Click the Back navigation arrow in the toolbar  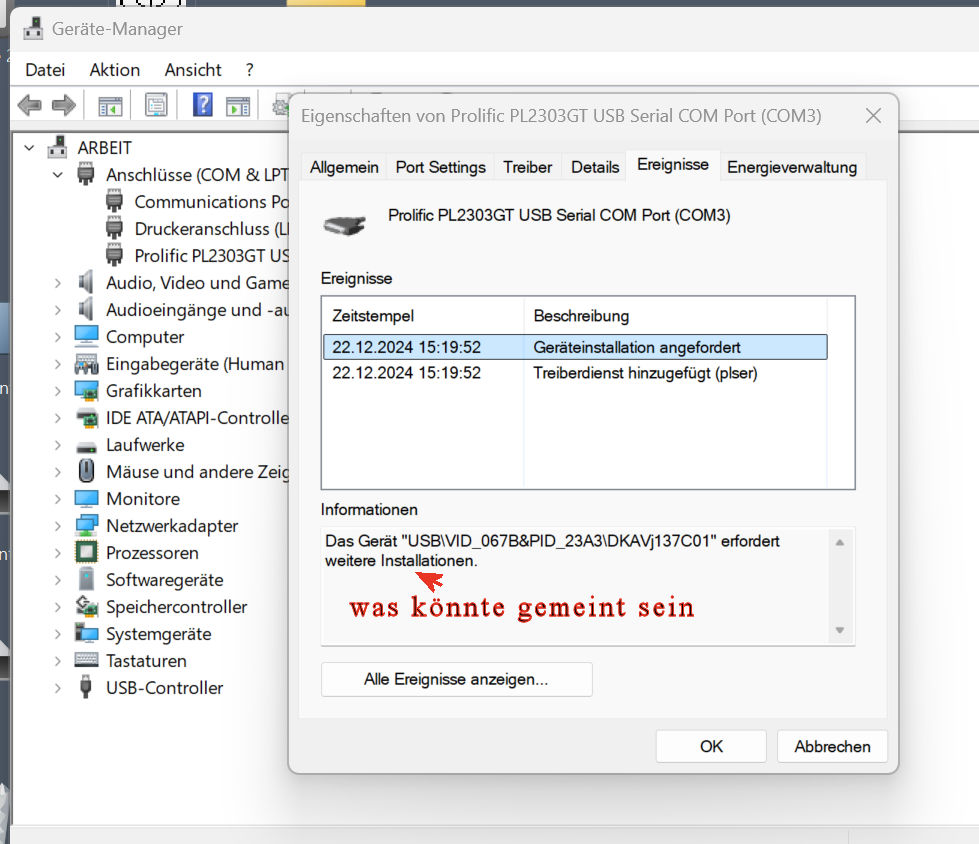pos(29,104)
